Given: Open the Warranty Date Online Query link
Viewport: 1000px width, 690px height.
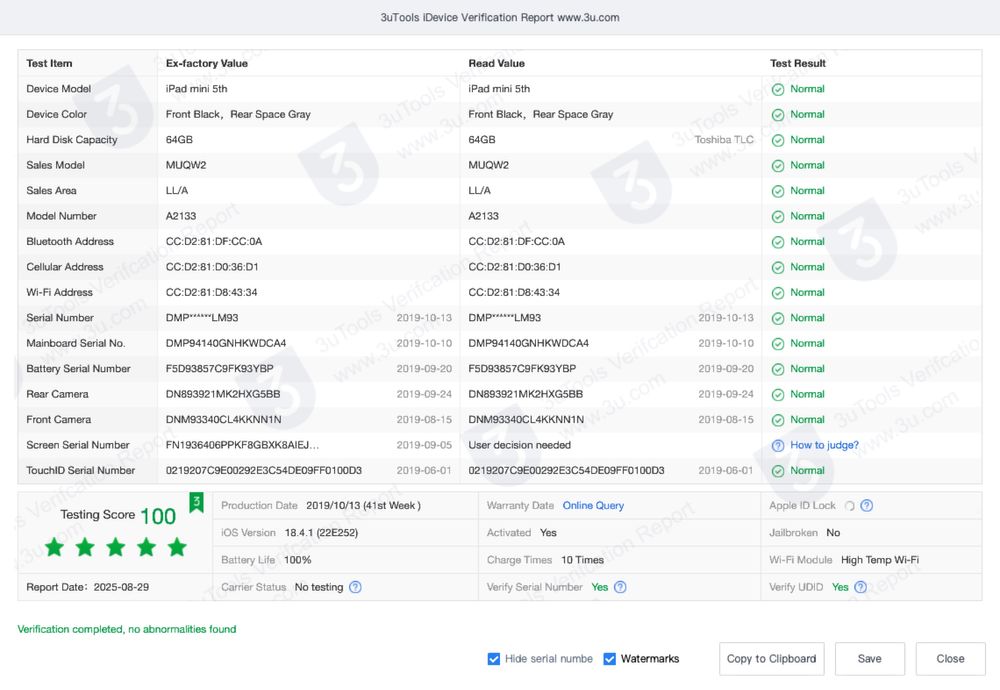Looking at the screenshot, I should 593,506.
